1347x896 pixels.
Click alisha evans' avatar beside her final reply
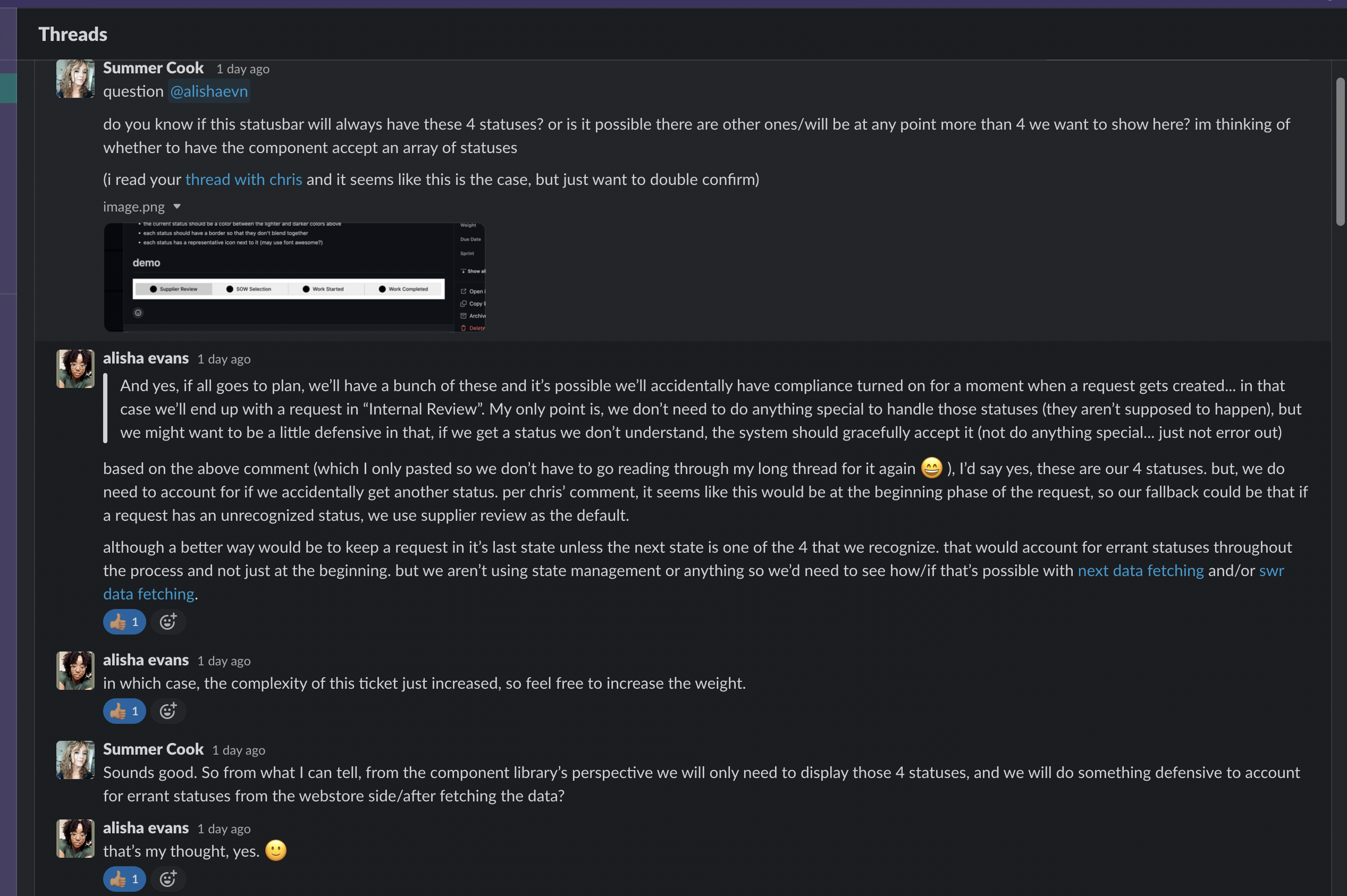75,838
